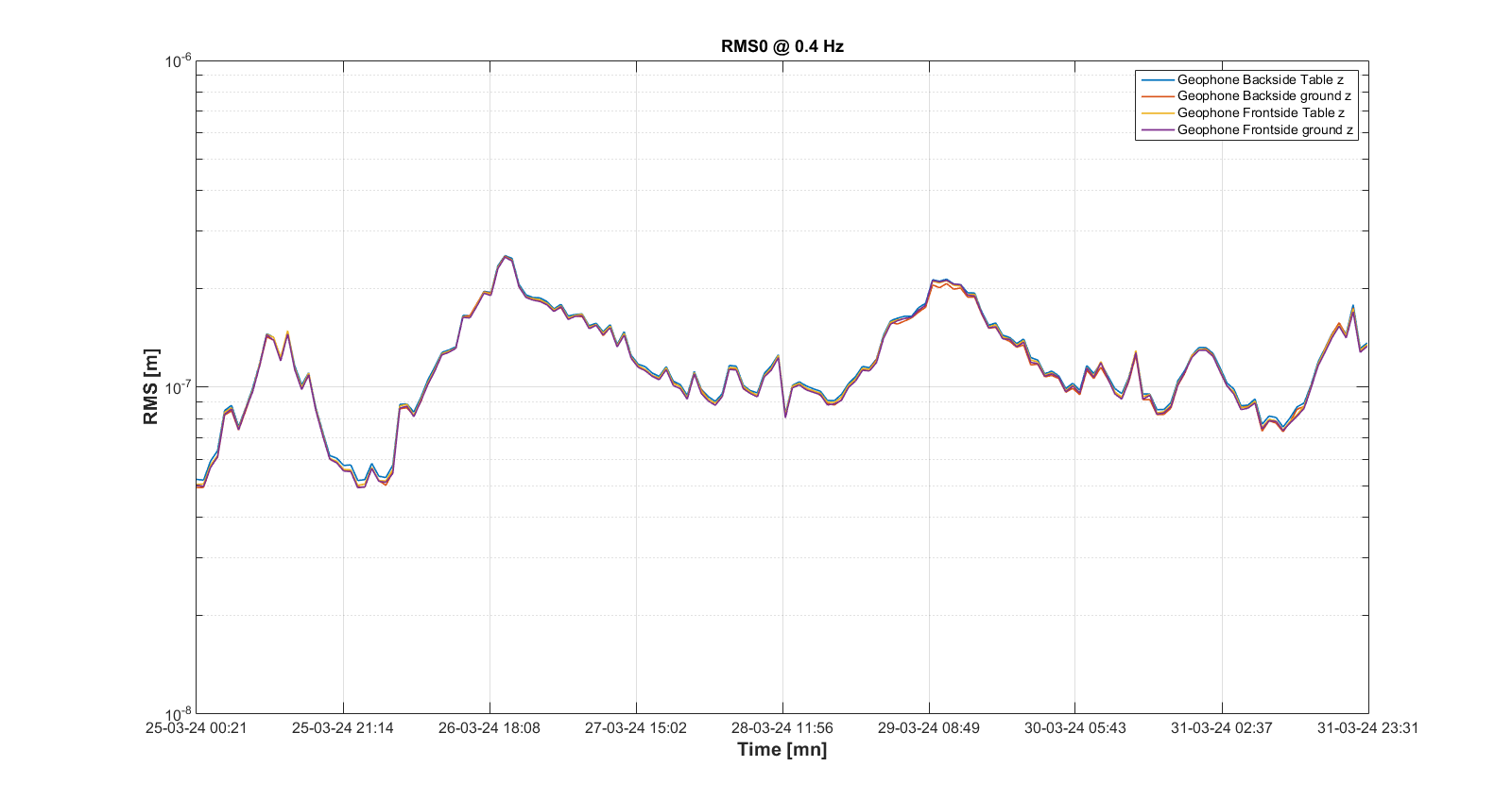Click the purple line sample in legend

tap(1158, 129)
